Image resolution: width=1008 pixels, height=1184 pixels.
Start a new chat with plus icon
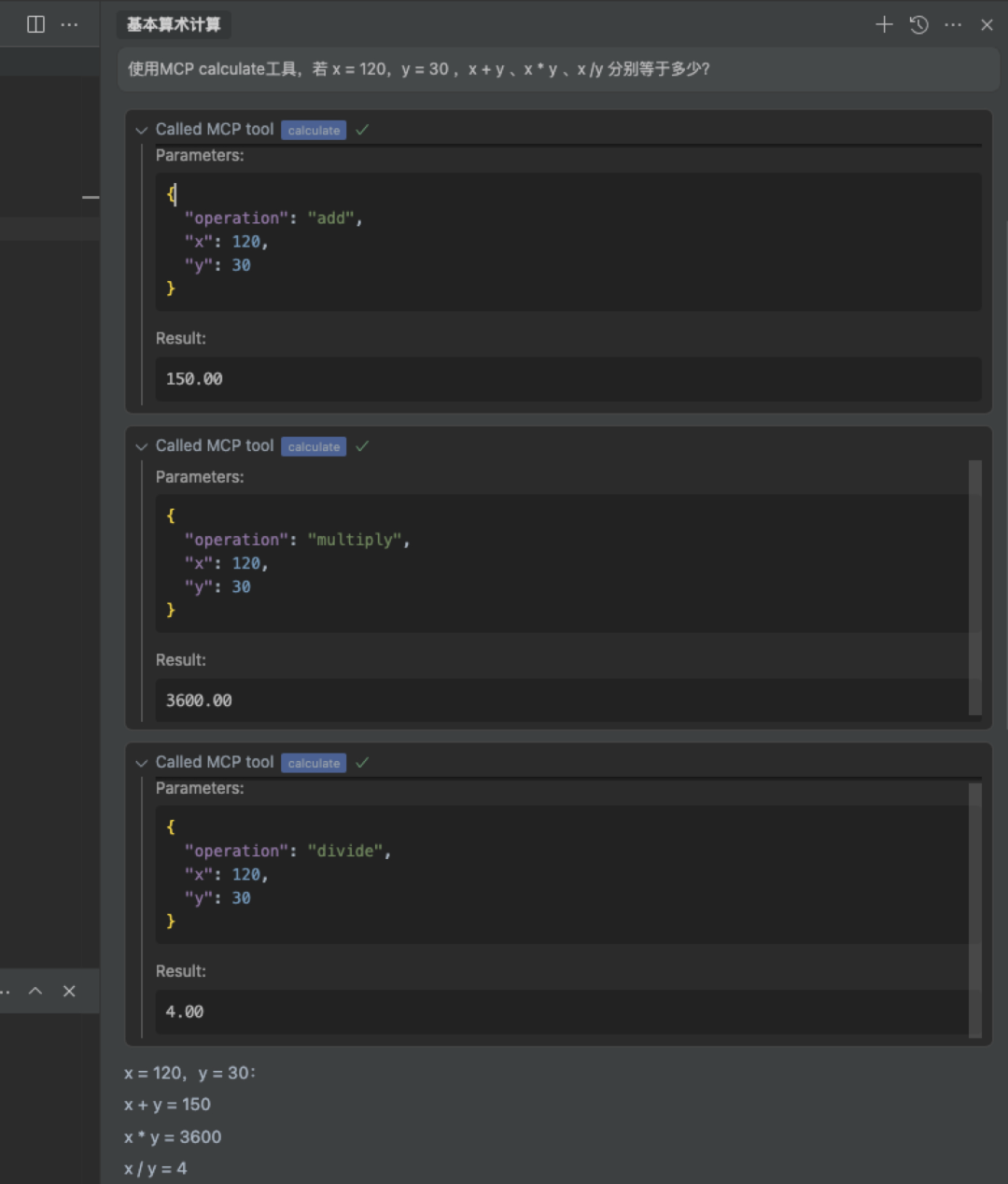tap(884, 24)
